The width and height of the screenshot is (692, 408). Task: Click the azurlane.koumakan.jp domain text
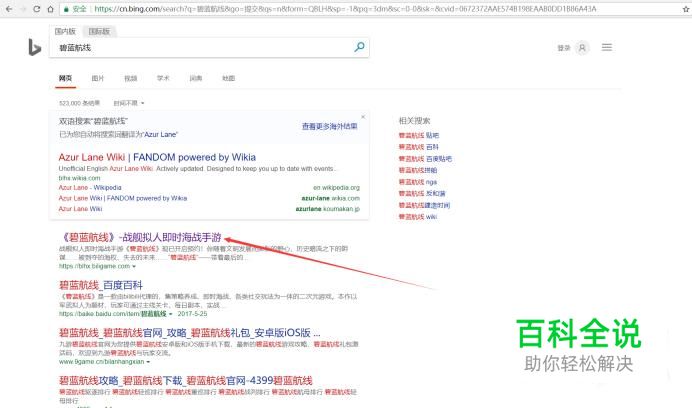pyautogui.click(x=327, y=208)
